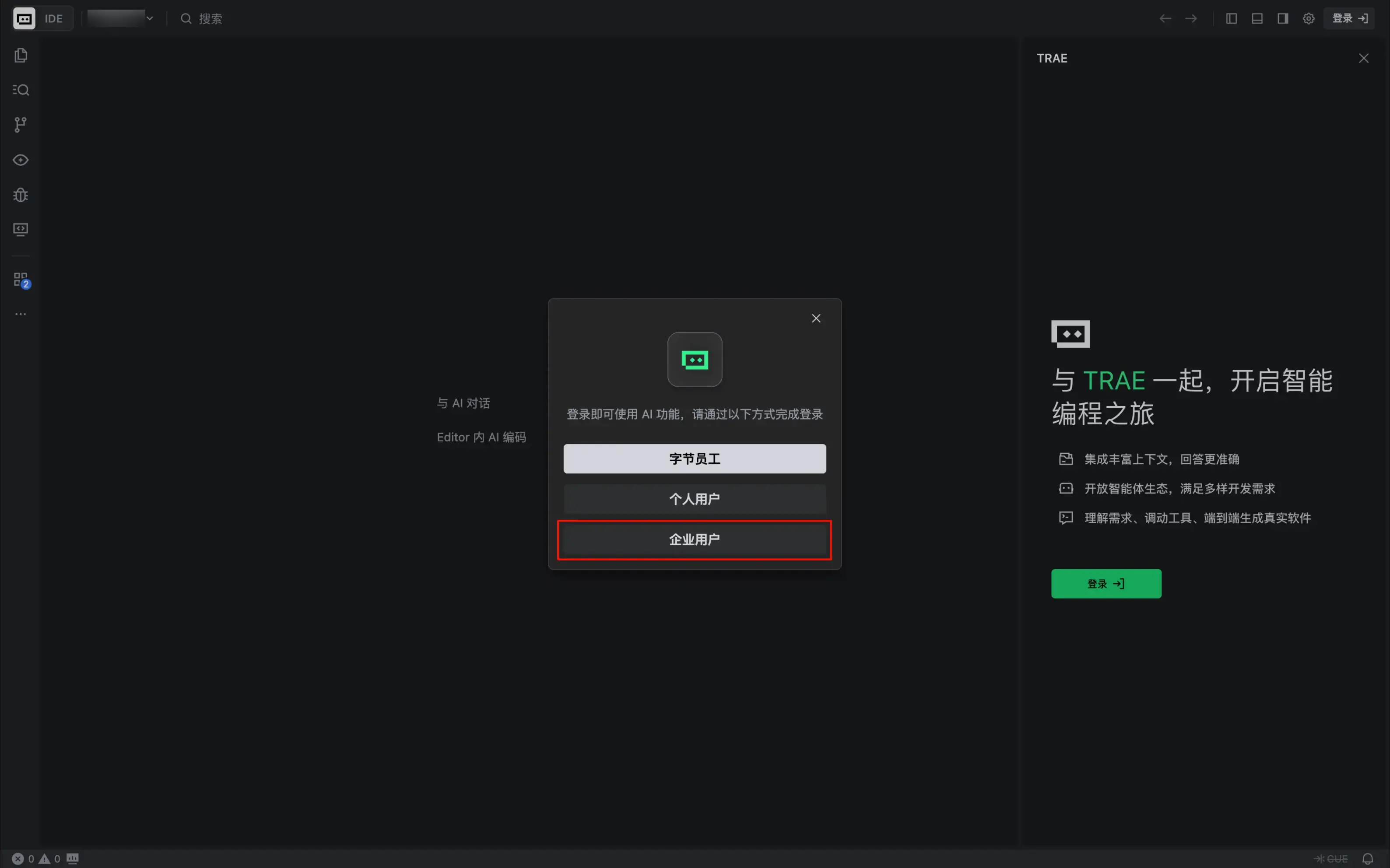Click the 开放智能体生态，满足多样开发需求 line
Image resolution: width=1390 pixels, height=868 pixels.
(1167, 489)
